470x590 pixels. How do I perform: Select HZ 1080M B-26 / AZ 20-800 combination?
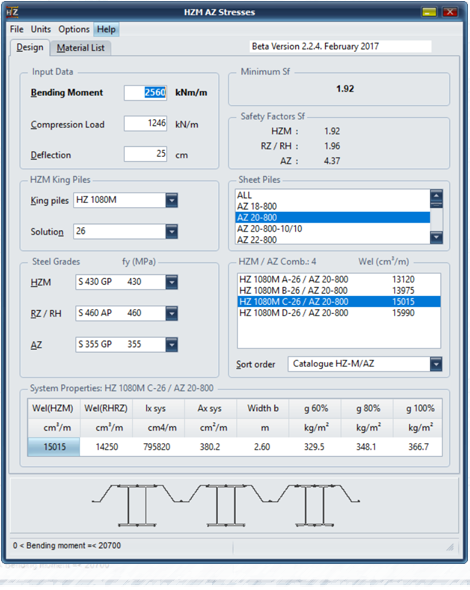pyautogui.click(x=339, y=290)
